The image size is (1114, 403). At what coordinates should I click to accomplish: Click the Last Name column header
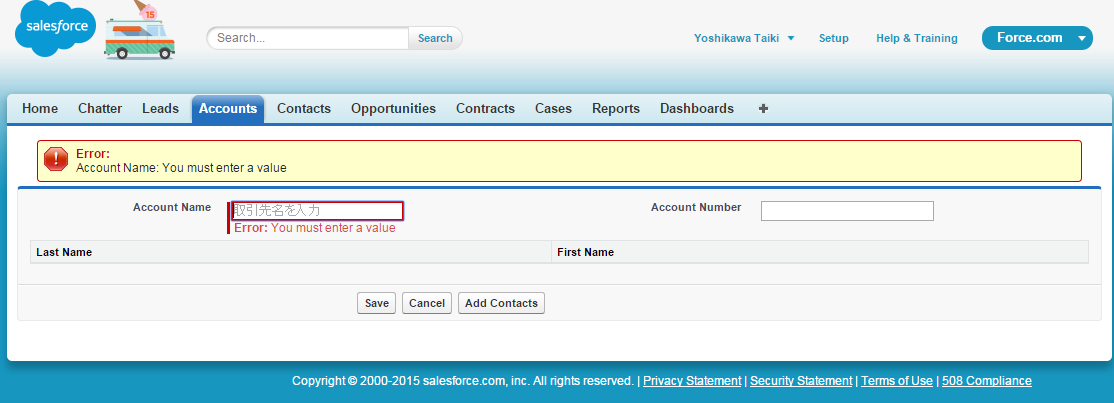click(x=291, y=252)
